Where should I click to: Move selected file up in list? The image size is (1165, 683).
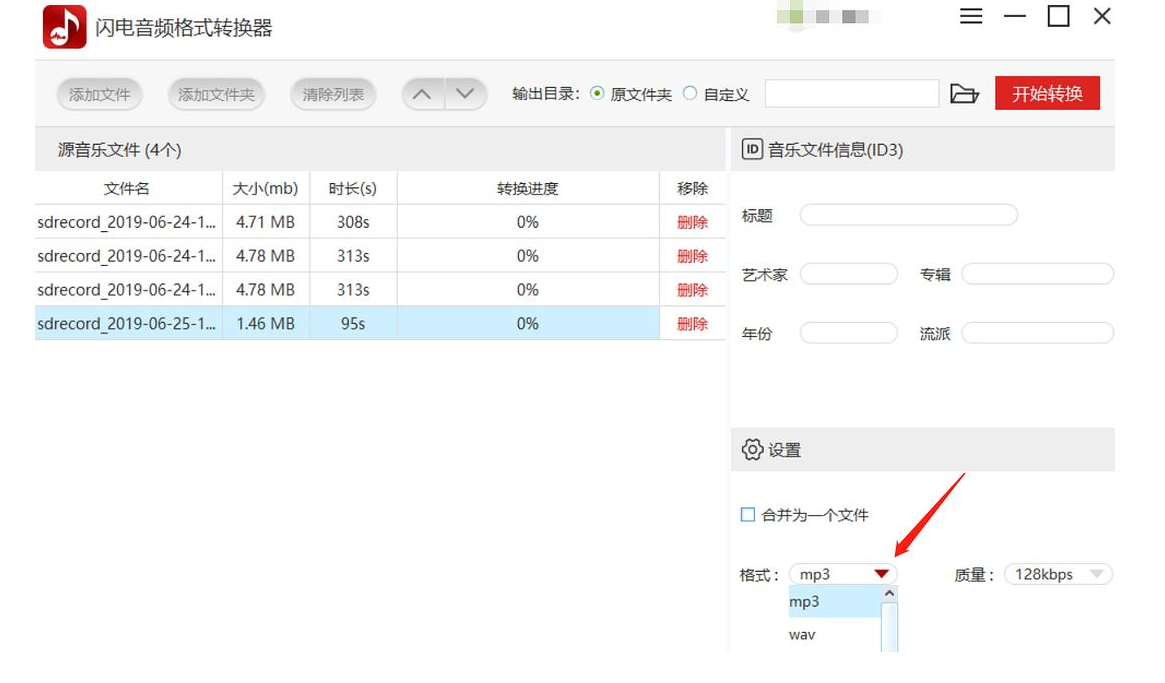422,94
